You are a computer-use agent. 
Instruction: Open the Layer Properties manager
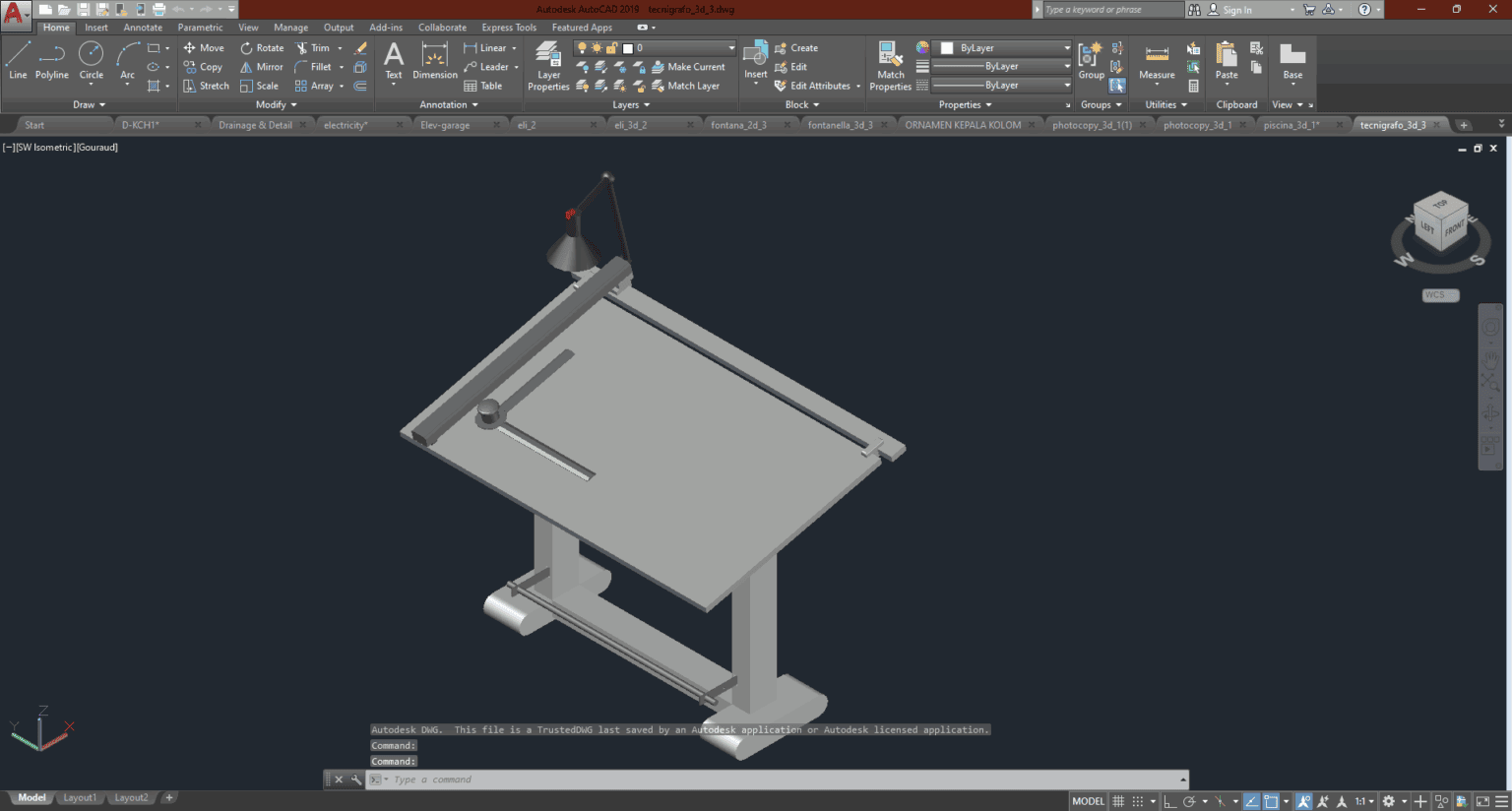[548, 61]
